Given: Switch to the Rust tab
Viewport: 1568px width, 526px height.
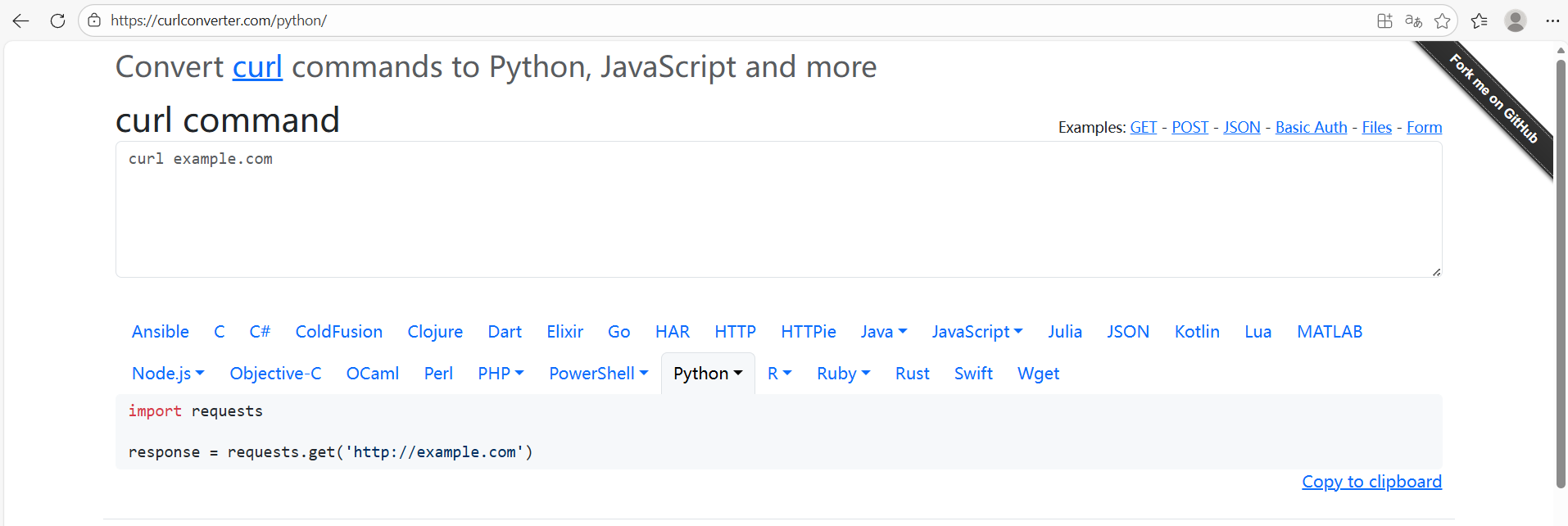Looking at the screenshot, I should tap(912, 374).
